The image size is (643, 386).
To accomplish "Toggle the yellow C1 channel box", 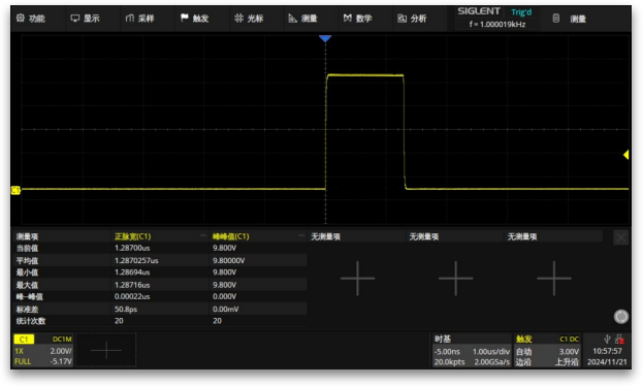I will coord(24,339).
